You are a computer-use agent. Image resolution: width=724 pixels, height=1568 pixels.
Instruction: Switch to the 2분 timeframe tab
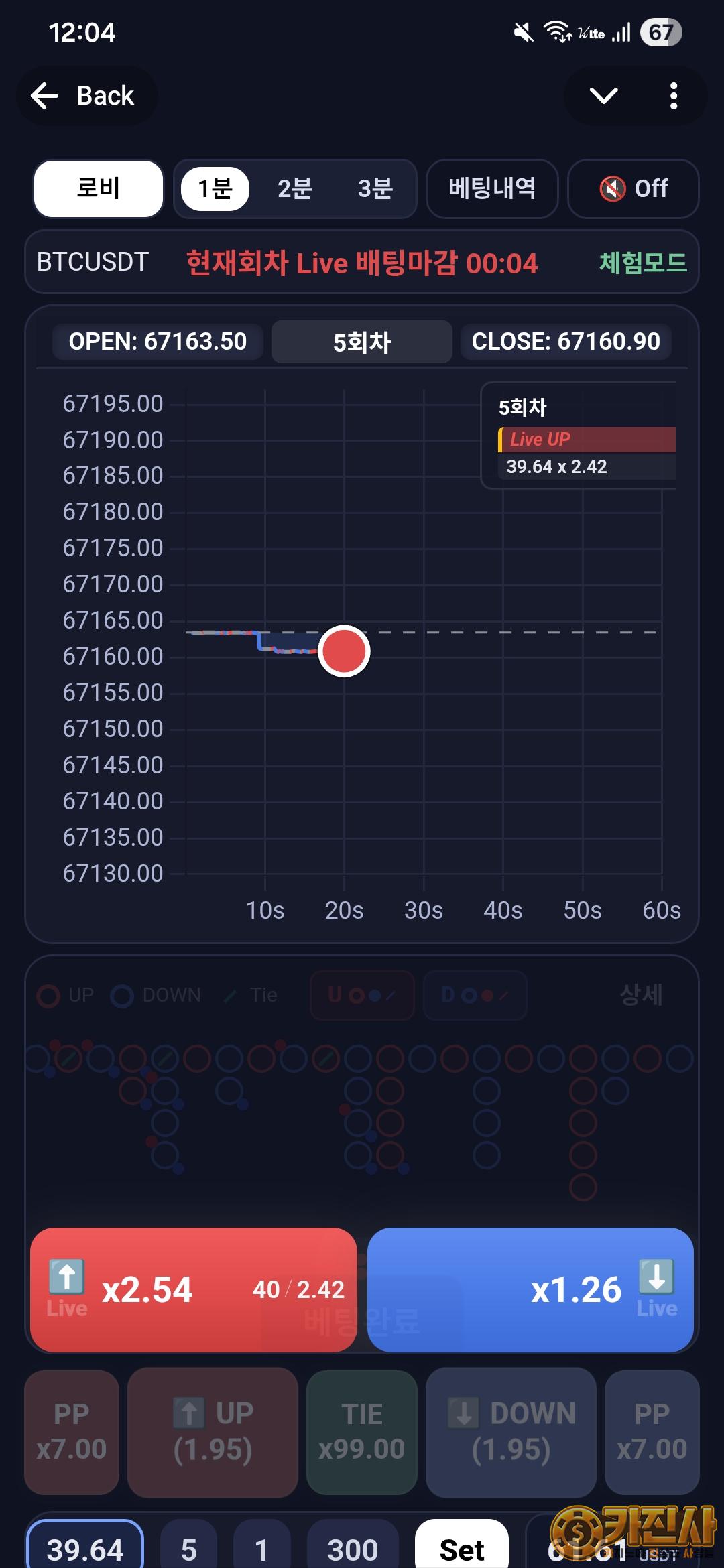(x=295, y=189)
